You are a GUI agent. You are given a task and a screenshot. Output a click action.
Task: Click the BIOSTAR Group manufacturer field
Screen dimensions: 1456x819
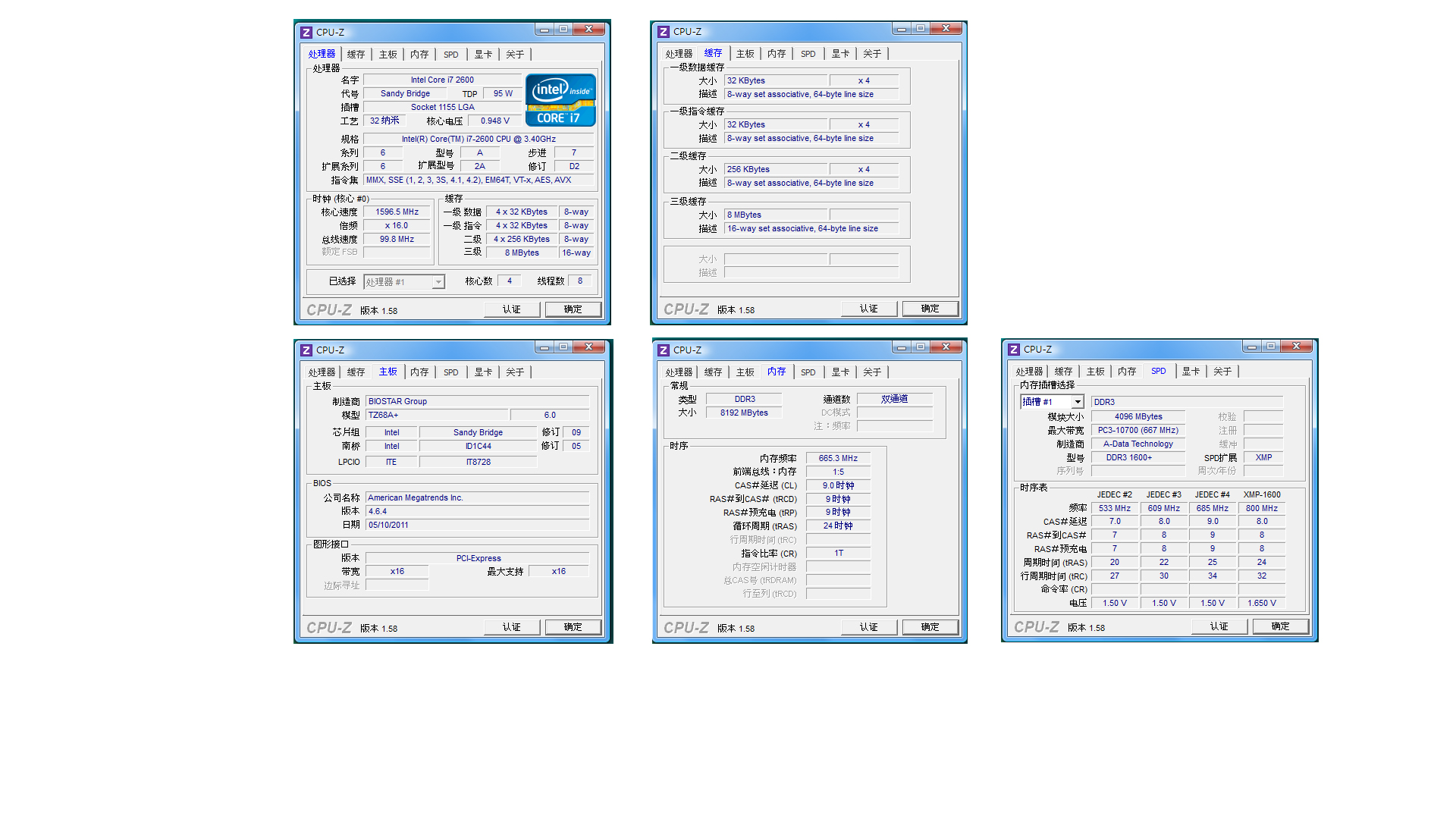pyautogui.click(x=477, y=402)
